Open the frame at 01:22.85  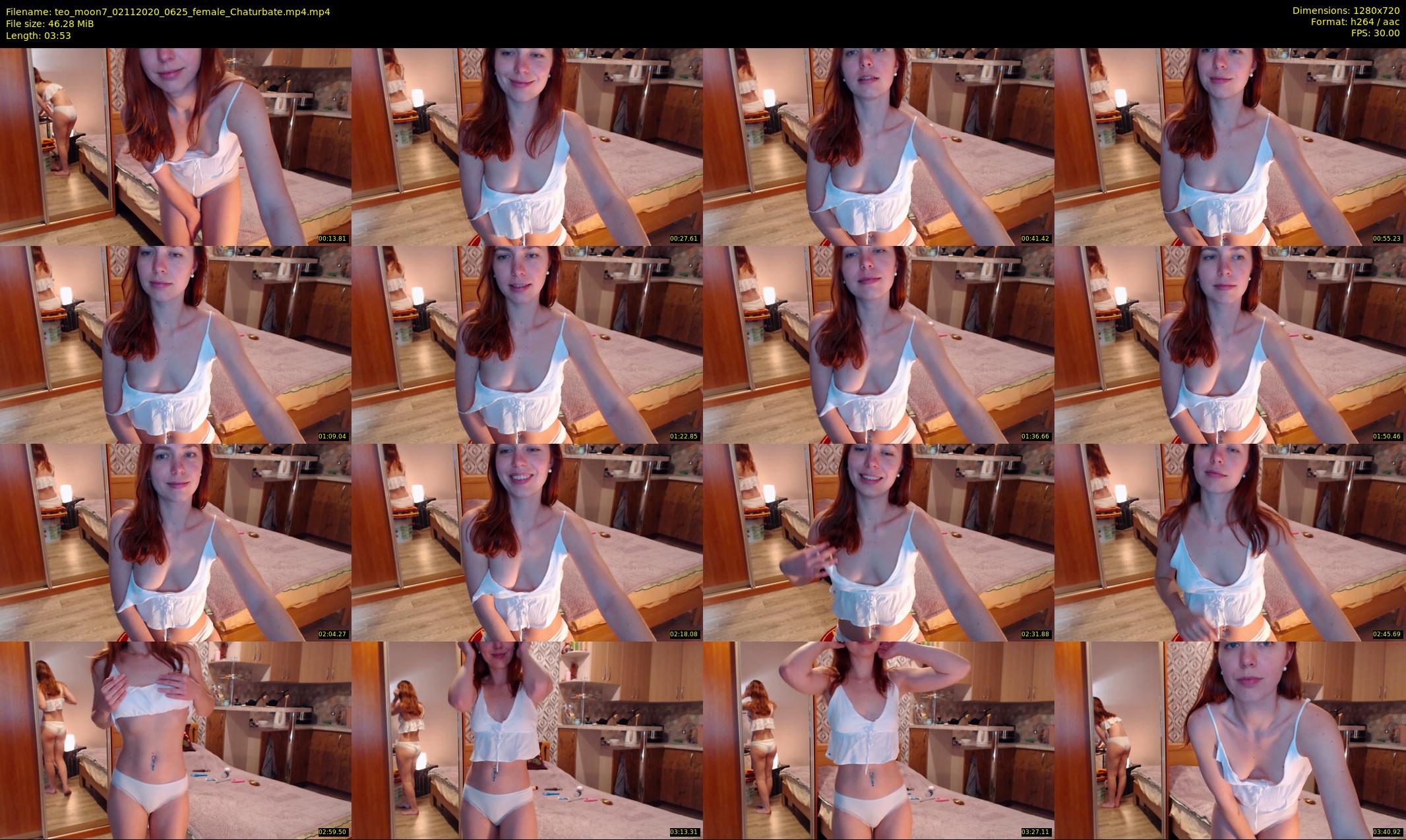point(527,344)
